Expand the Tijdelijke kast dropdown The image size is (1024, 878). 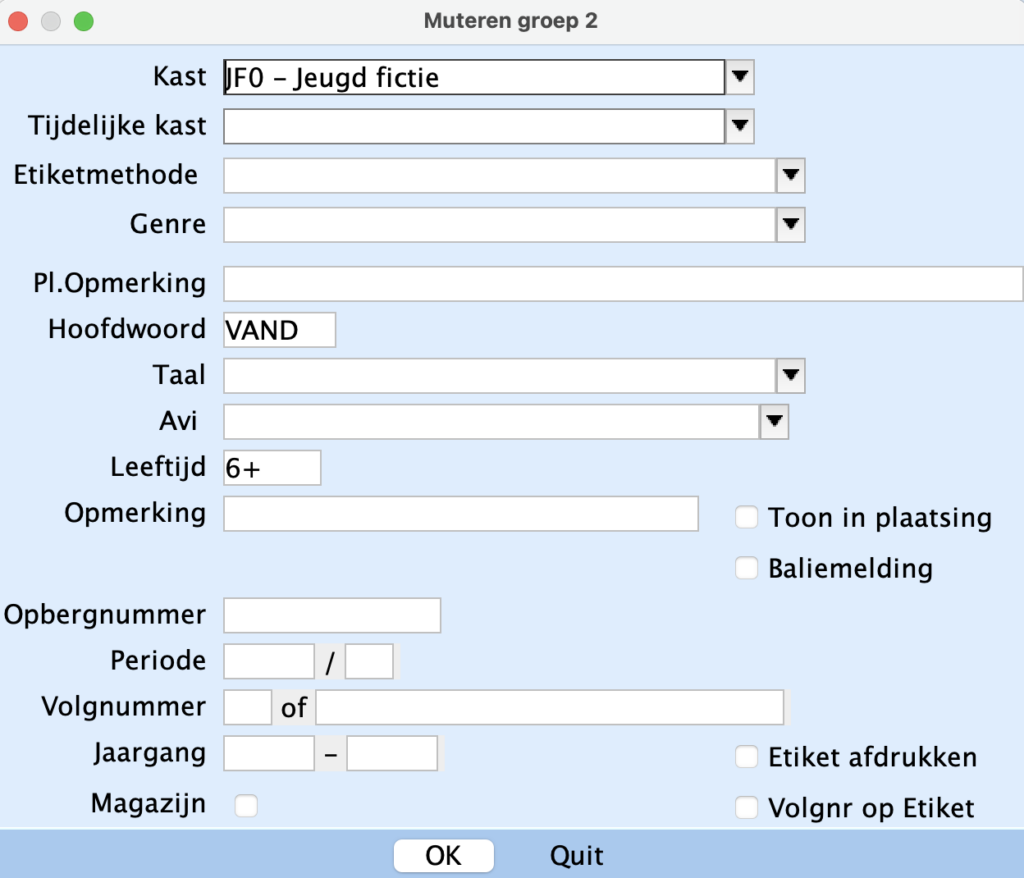(739, 126)
